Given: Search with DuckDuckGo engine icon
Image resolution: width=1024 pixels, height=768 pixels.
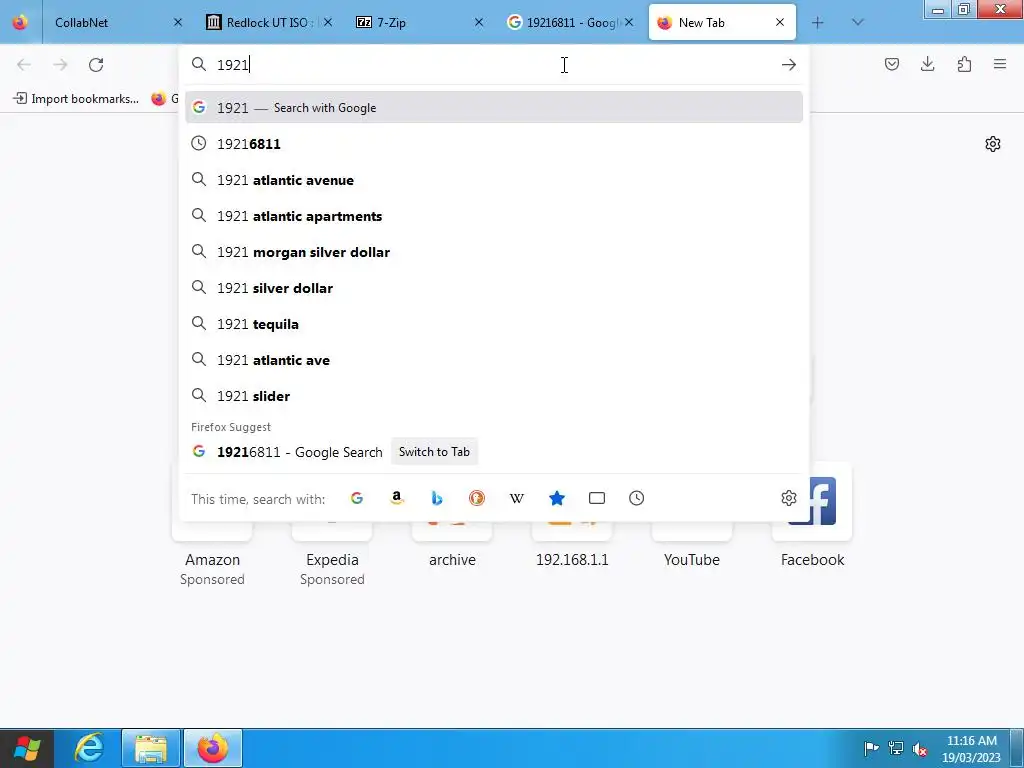Looking at the screenshot, I should (477, 498).
